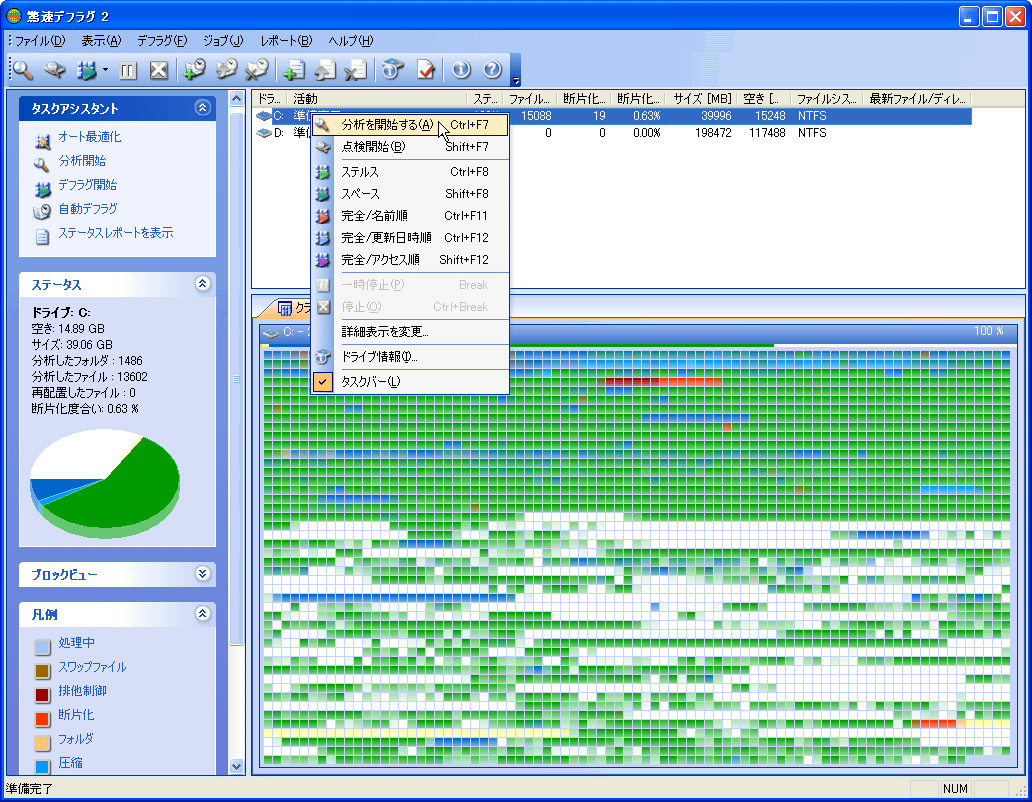Click the オート最適化 wizard icon

pyautogui.click(x=42, y=140)
